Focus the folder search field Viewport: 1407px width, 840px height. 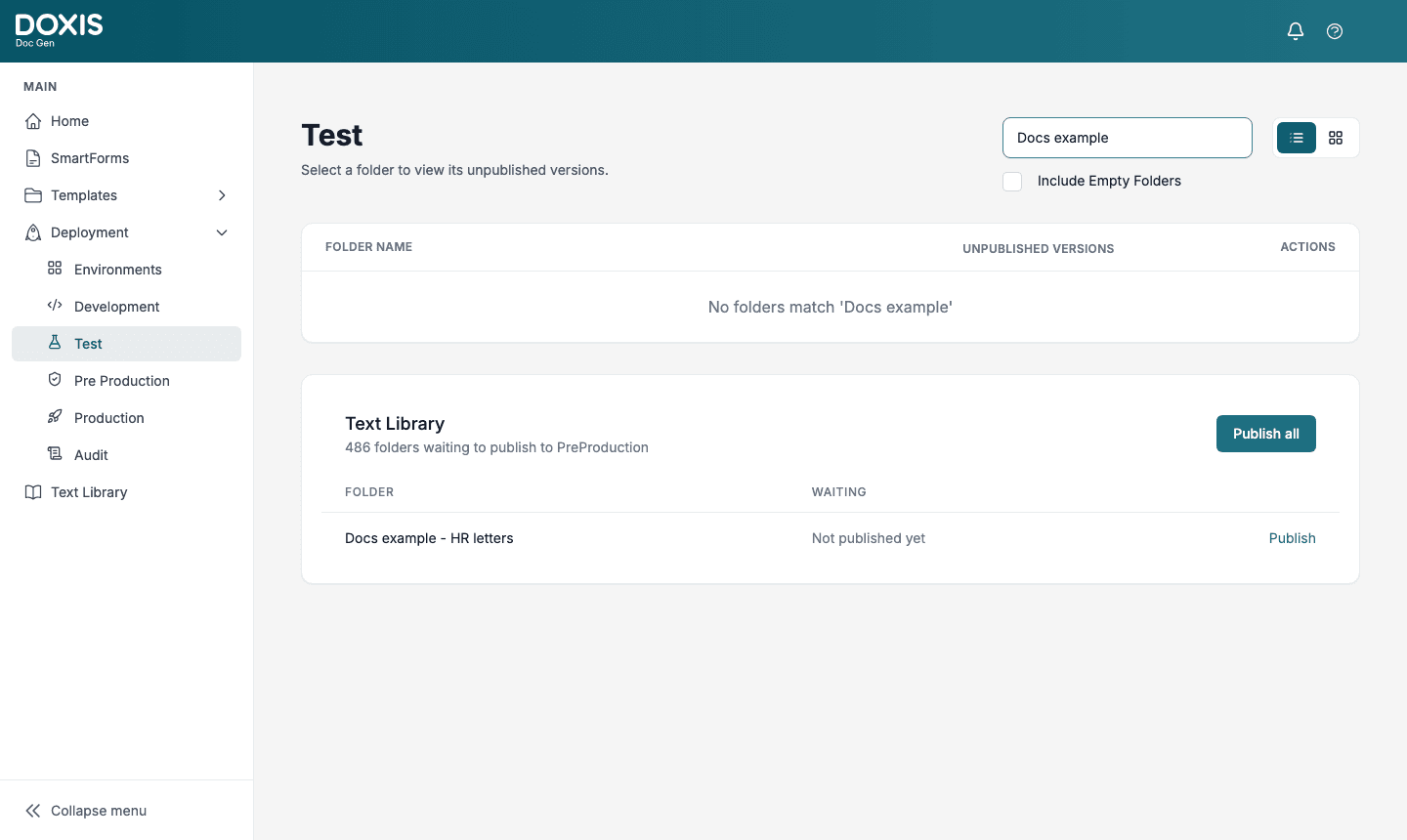pos(1128,138)
